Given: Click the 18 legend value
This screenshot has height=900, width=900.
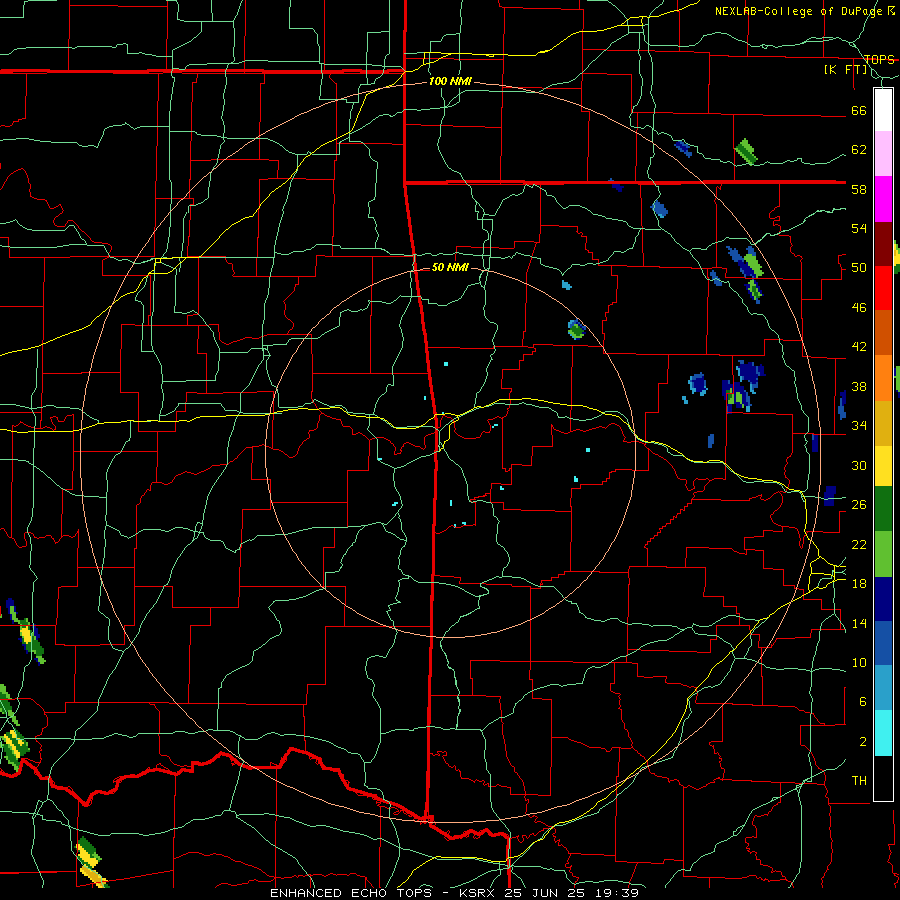Looking at the screenshot, I should coord(859,584).
